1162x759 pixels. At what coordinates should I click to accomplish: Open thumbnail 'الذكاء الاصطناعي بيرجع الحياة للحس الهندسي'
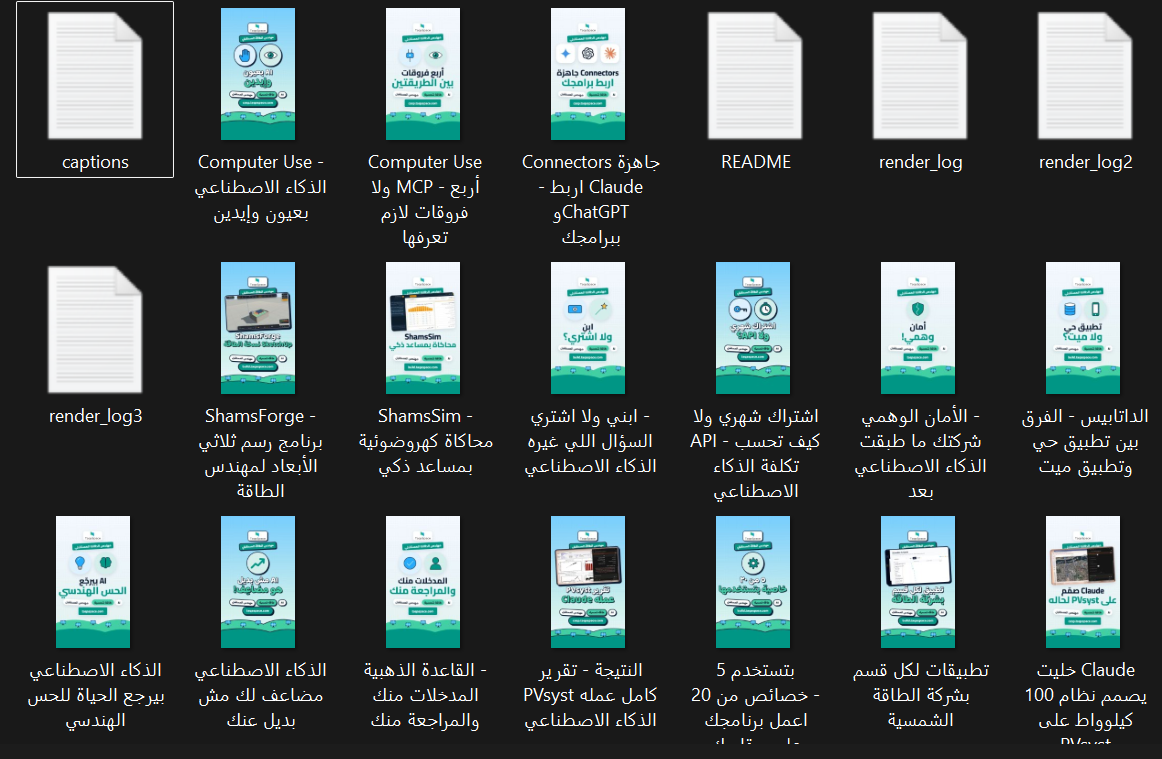point(93,583)
